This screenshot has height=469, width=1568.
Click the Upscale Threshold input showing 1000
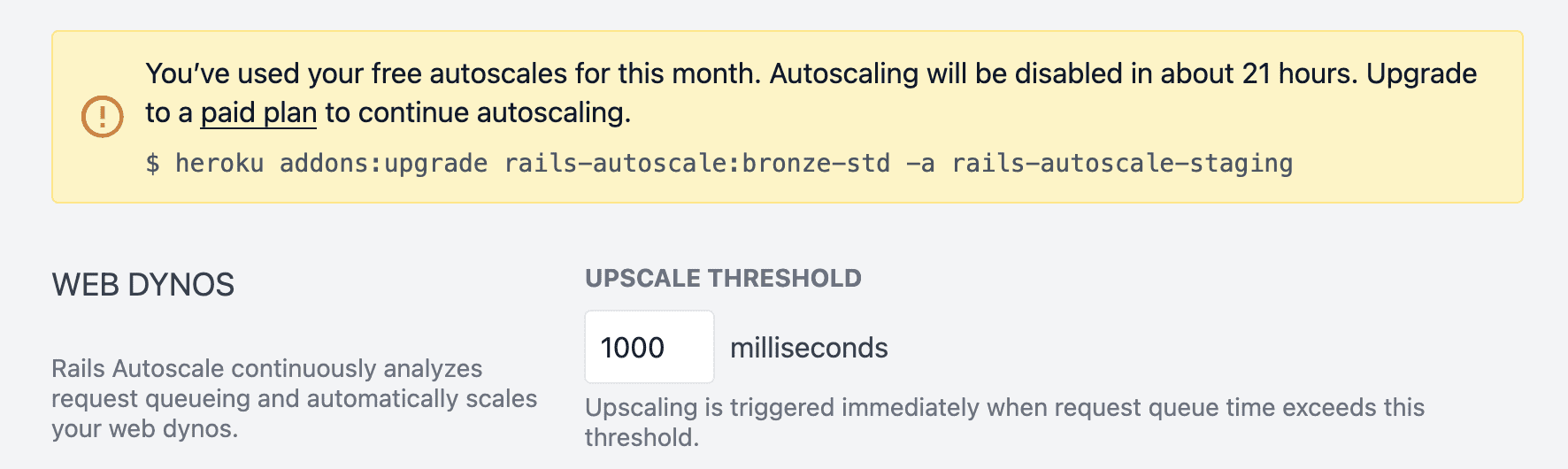pyautogui.click(x=649, y=347)
